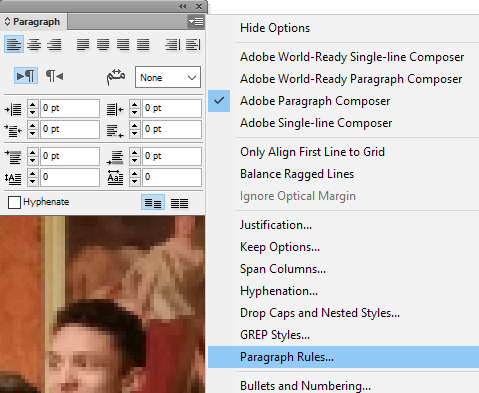The image size is (479, 393).
Task: Click the Space After icon
Action: (x=115, y=157)
